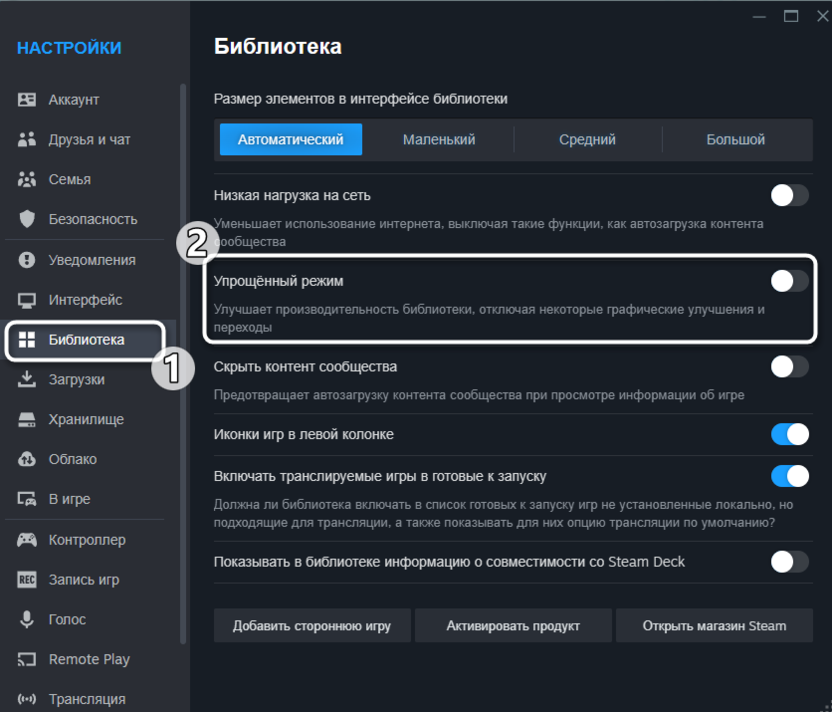Disable Иконки игр в левой колонке toggle
The height and width of the screenshot is (712, 832).
(x=789, y=434)
